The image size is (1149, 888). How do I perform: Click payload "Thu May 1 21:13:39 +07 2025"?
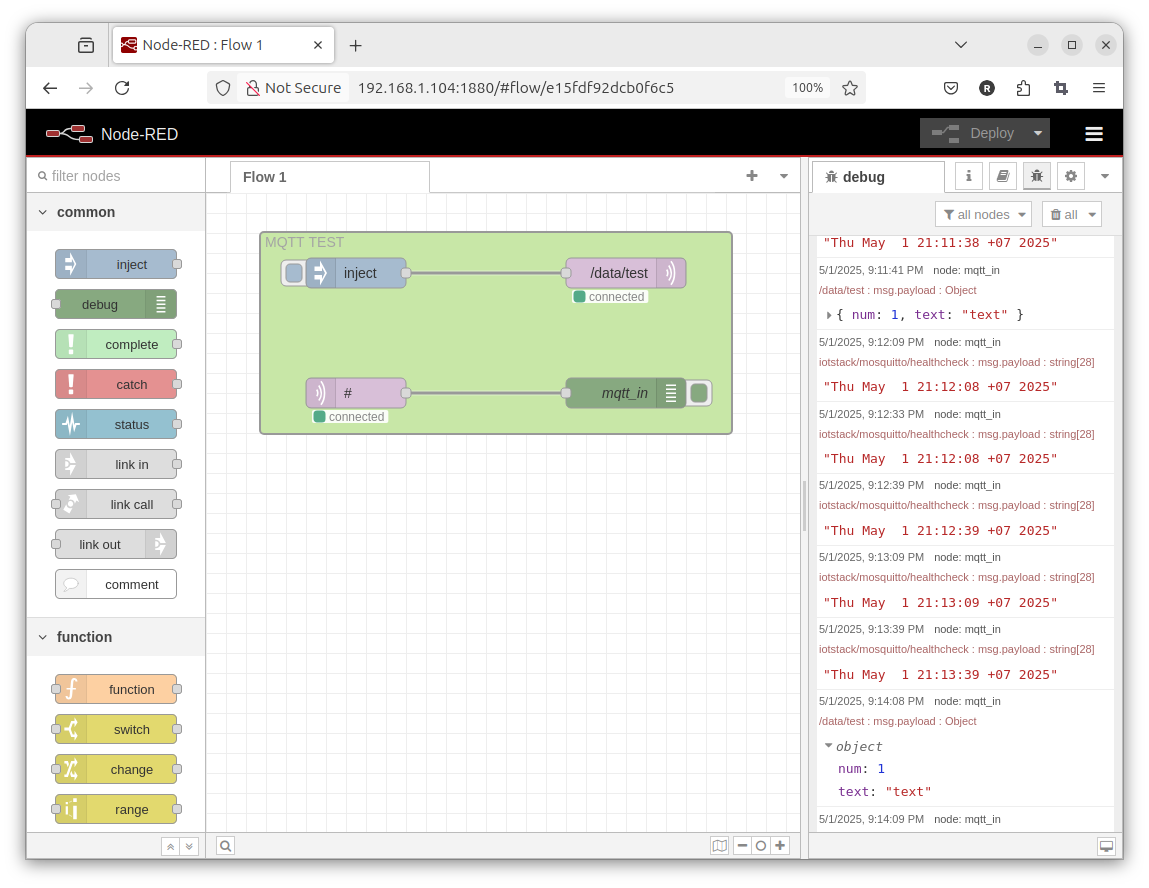point(940,675)
